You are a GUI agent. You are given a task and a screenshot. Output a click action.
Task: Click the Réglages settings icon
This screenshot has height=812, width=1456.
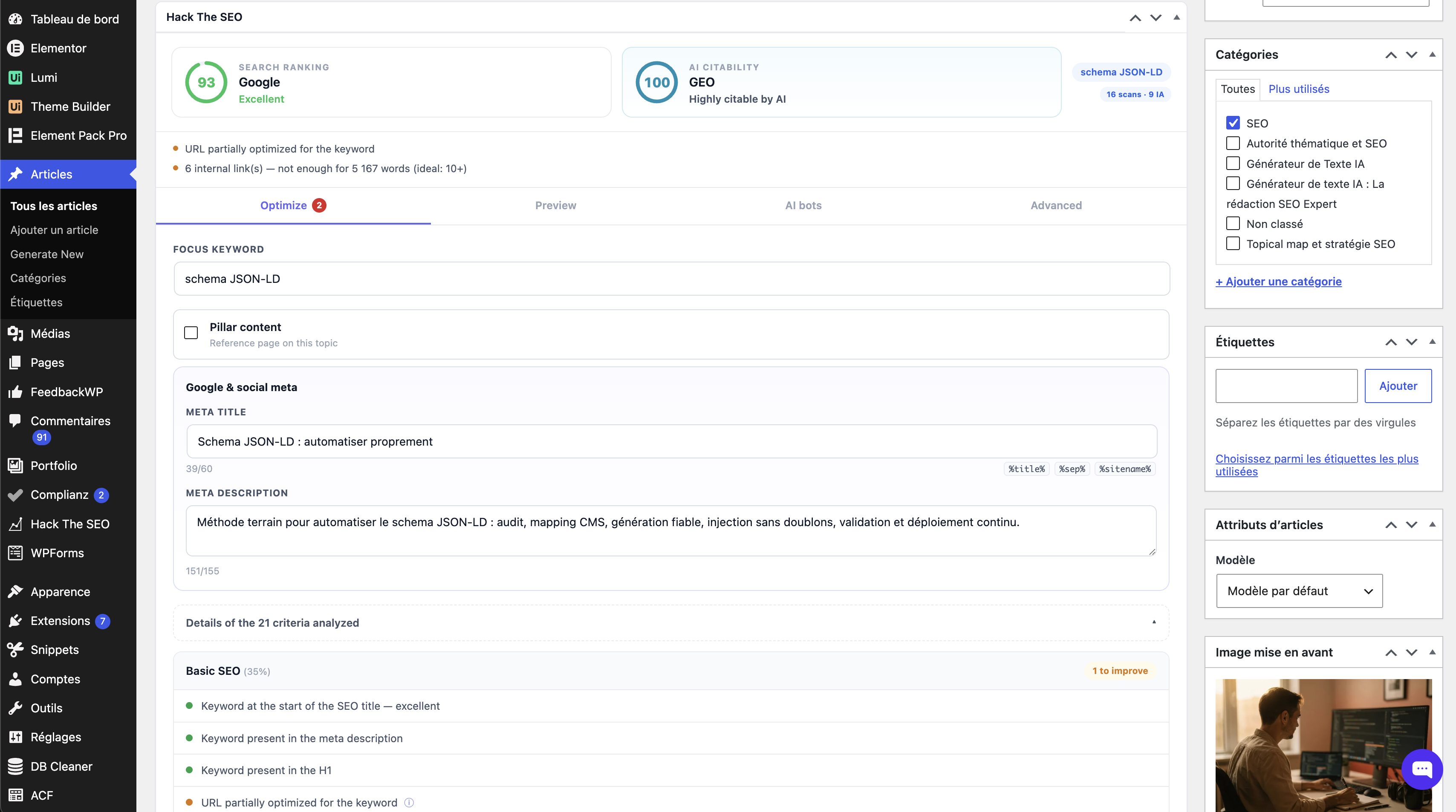[x=15, y=737]
